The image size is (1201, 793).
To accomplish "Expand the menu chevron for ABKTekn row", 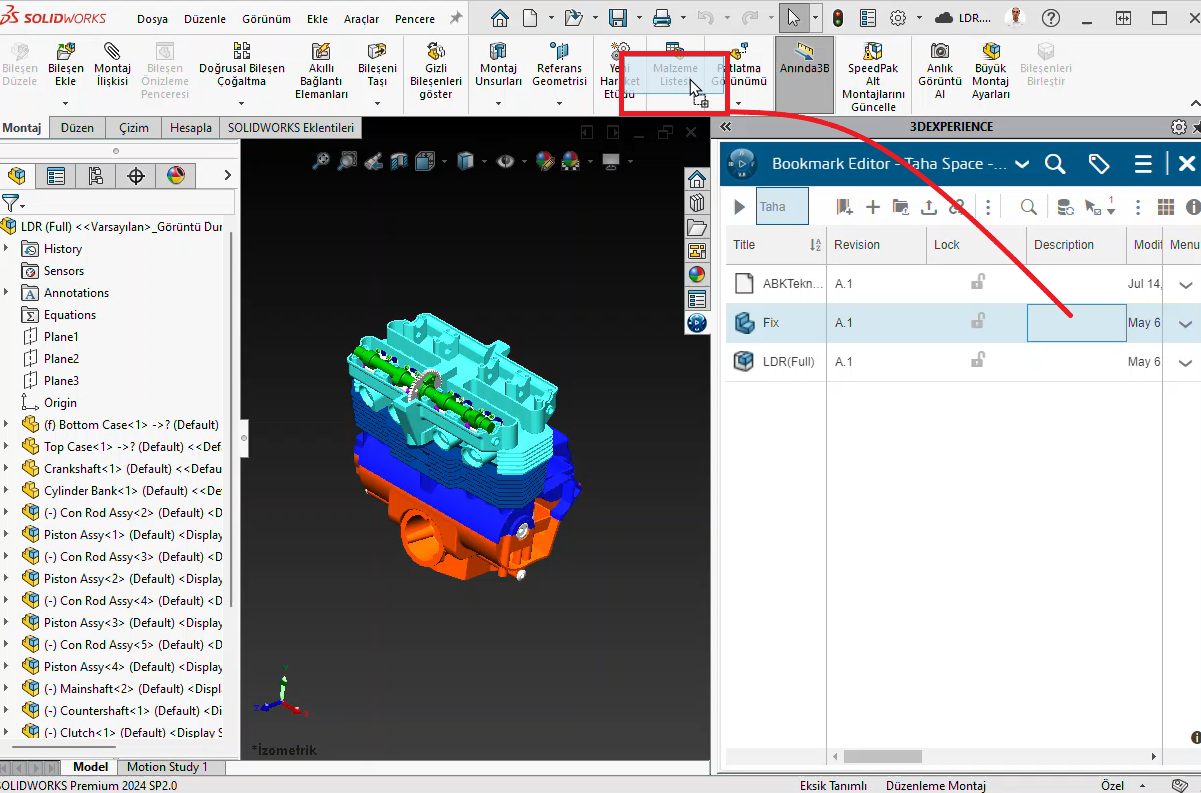I will click(x=1185, y=285).
